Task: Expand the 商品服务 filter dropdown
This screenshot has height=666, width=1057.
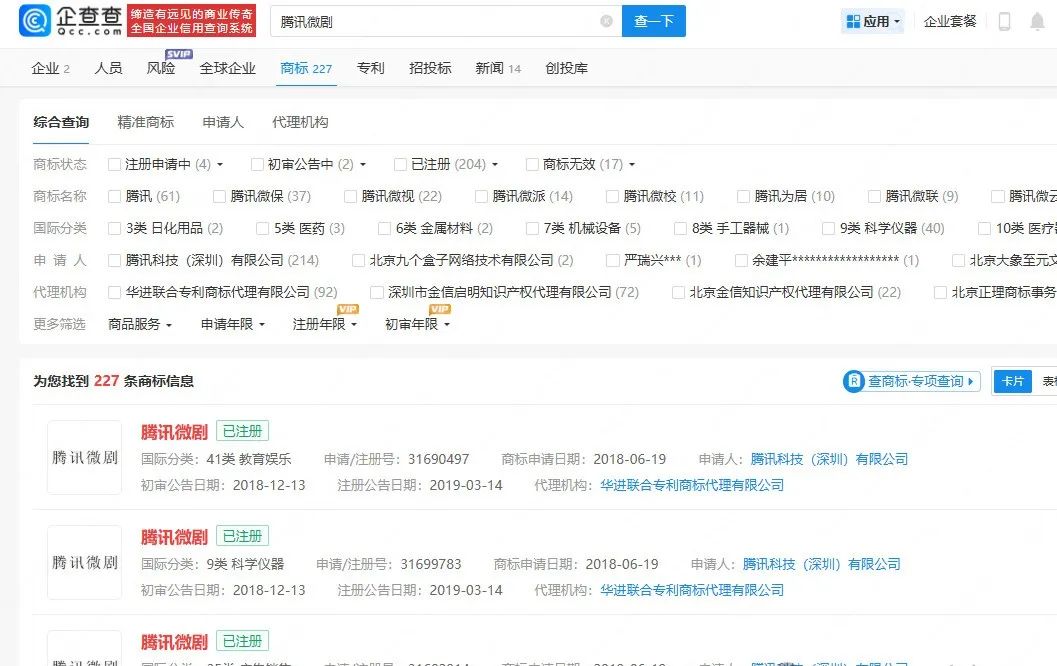Action: [140, 324]
